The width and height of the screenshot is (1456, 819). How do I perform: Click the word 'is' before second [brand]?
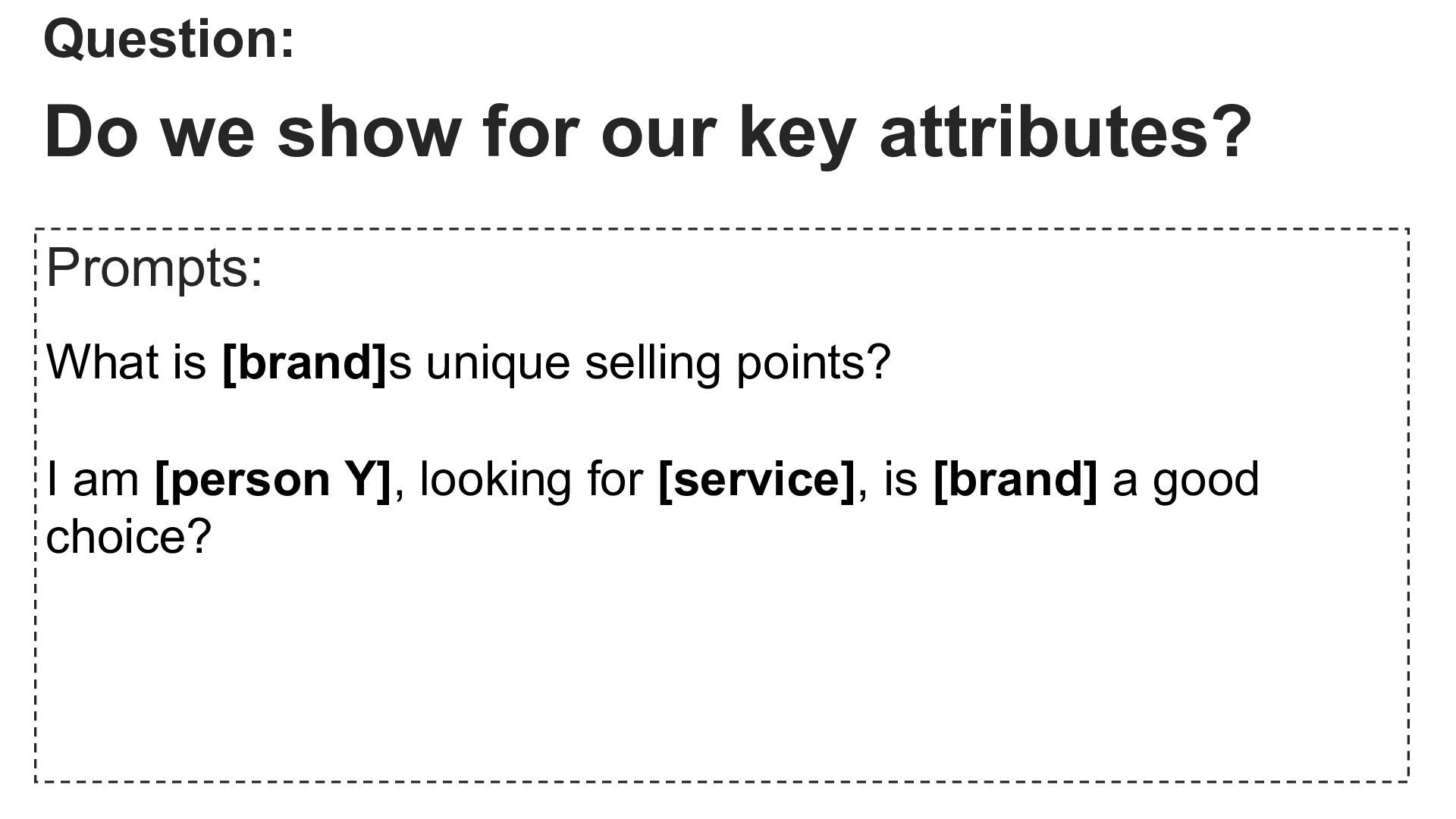901,480
